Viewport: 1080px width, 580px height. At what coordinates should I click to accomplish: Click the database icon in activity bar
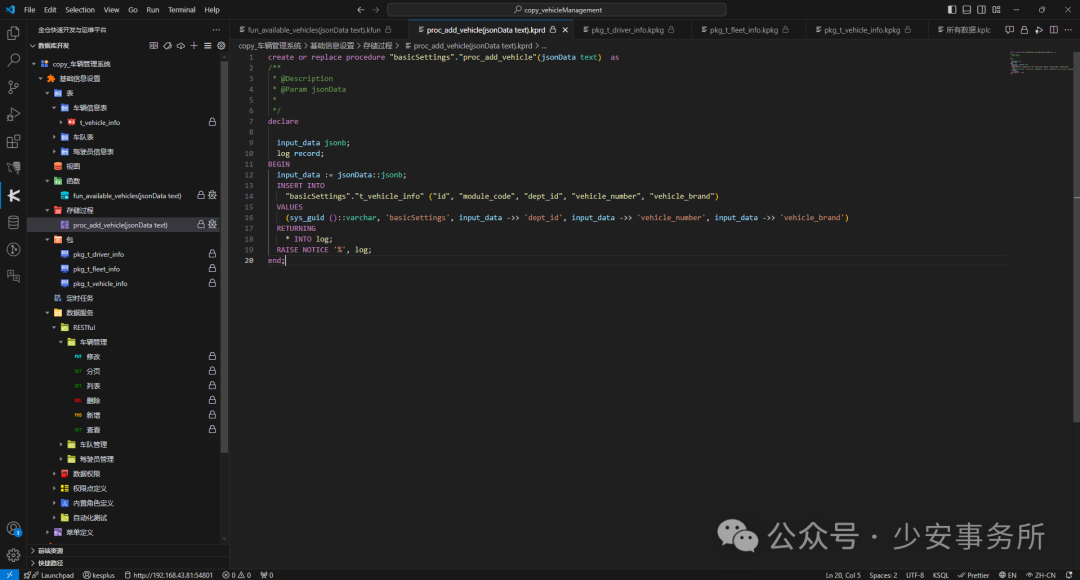(13, 222)
